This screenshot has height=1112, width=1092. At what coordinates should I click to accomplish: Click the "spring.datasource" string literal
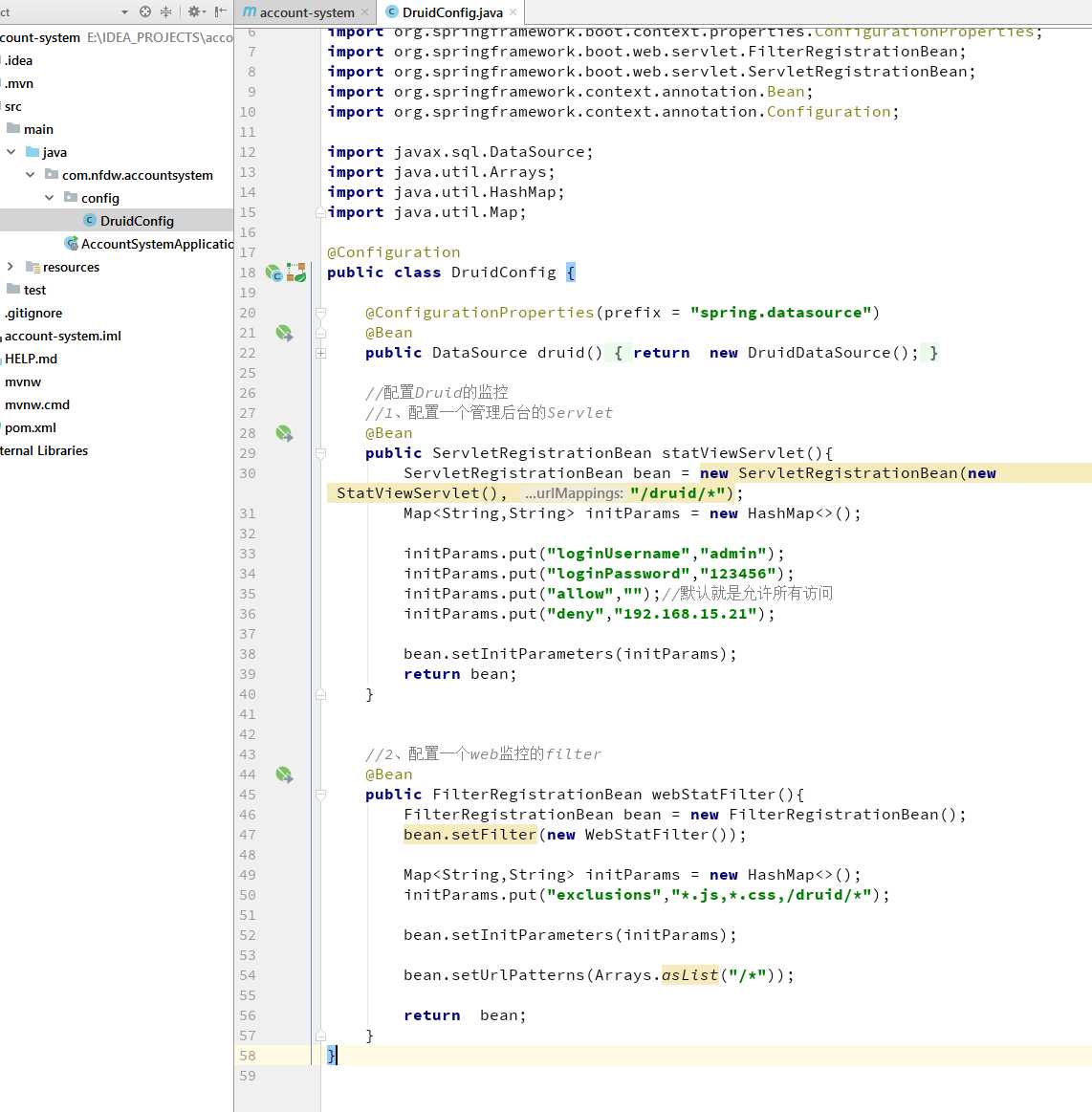780,313
